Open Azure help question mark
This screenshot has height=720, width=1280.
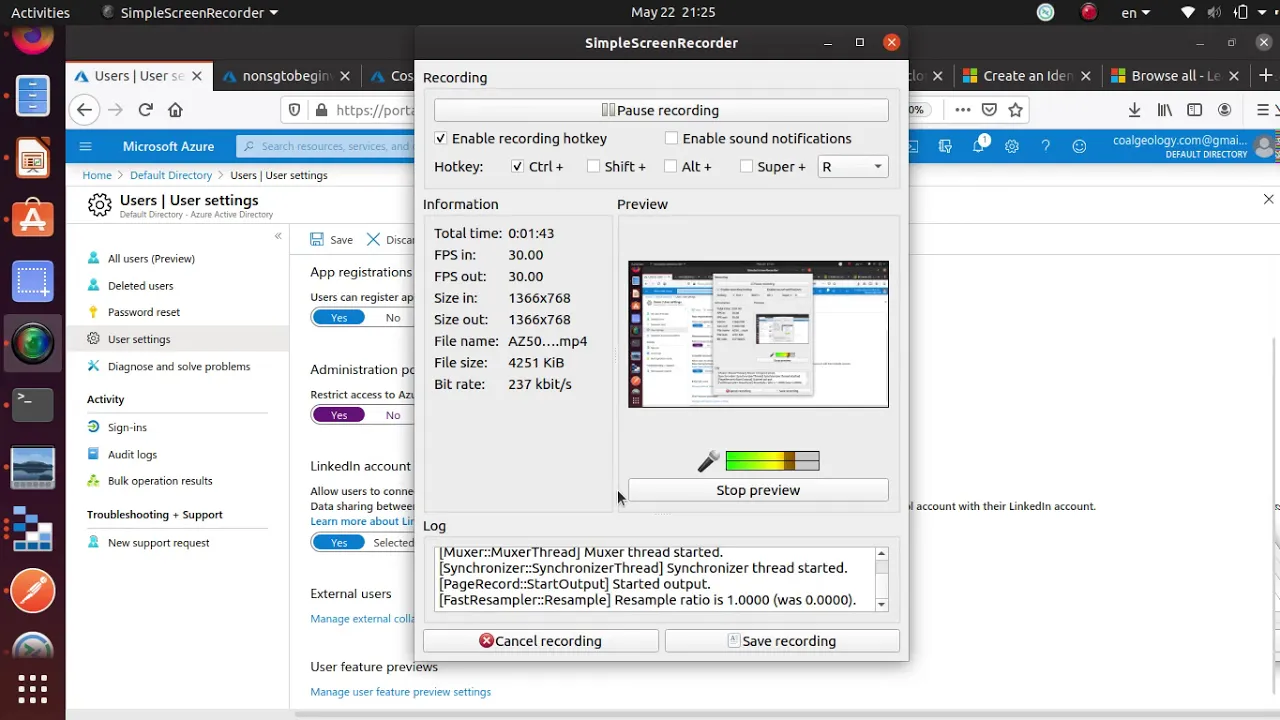(1045, 146)
